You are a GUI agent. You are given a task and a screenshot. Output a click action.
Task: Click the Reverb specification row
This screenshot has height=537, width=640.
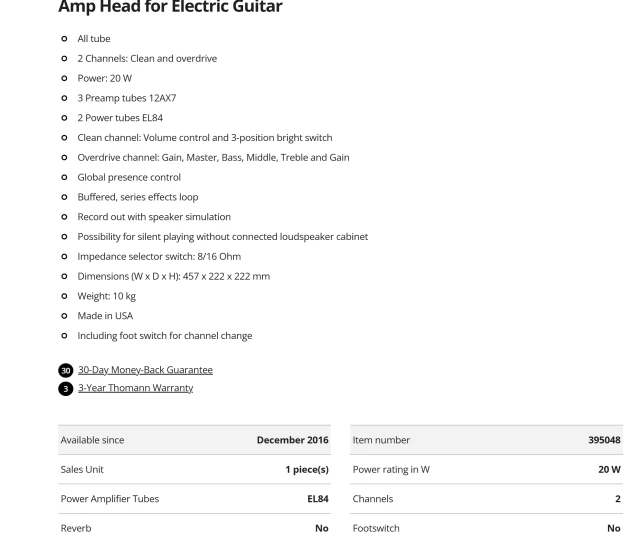[x=194, y=526]
